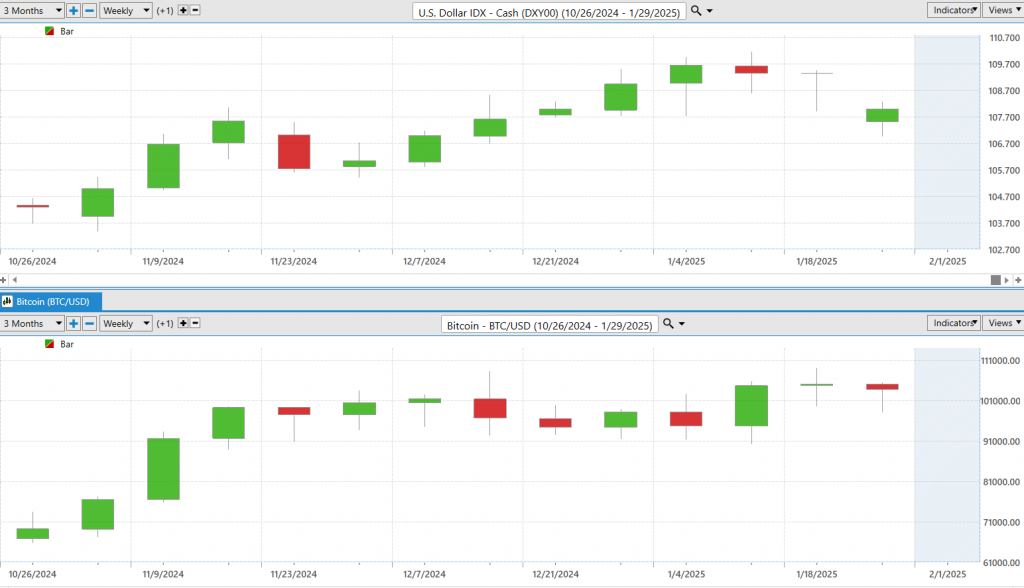This screenshot has width=1024, height=588.
Task: Click the small black plus button beside (+1) in top chart
Action: (183, 10)
